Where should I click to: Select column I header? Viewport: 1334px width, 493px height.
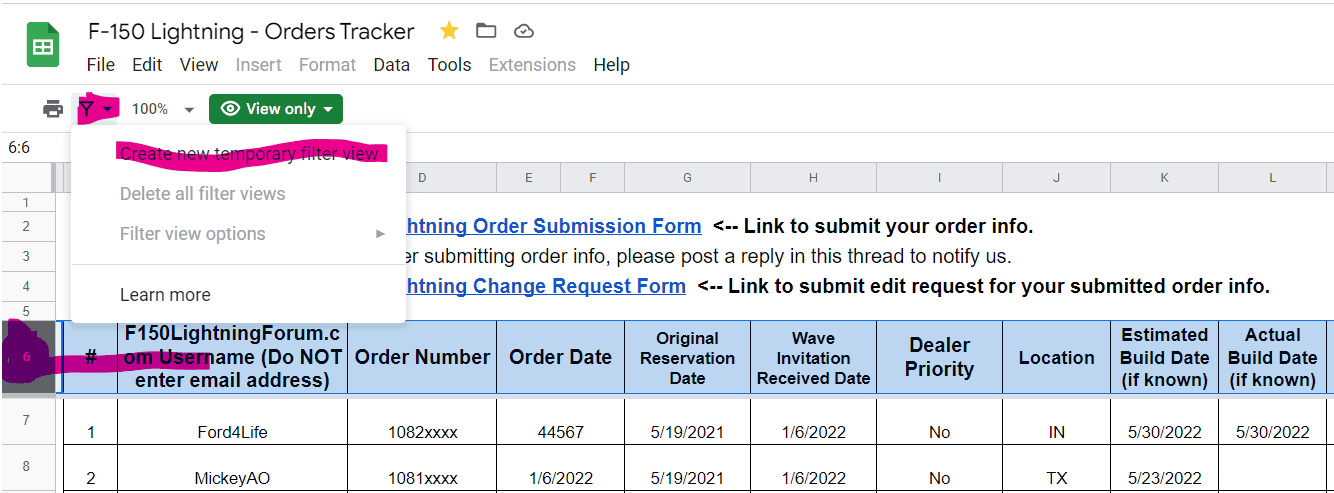pyautogui.click(x=939, y=178)
